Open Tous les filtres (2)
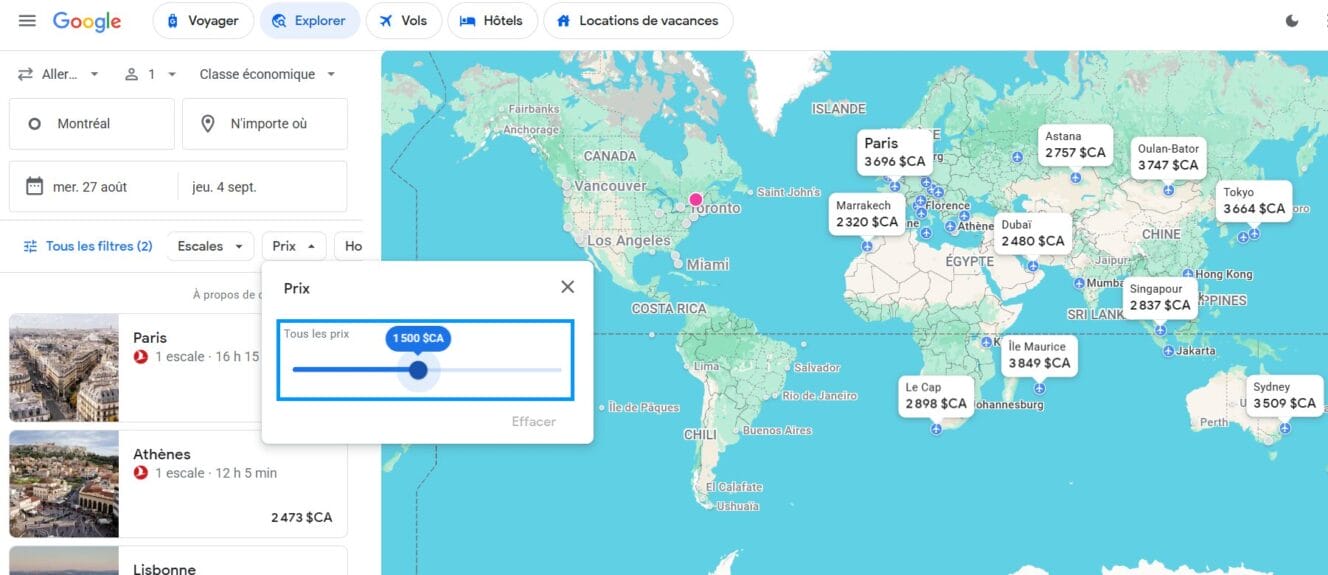The height and width of the screenshot is (575, 1328). (x=88, y=246)
